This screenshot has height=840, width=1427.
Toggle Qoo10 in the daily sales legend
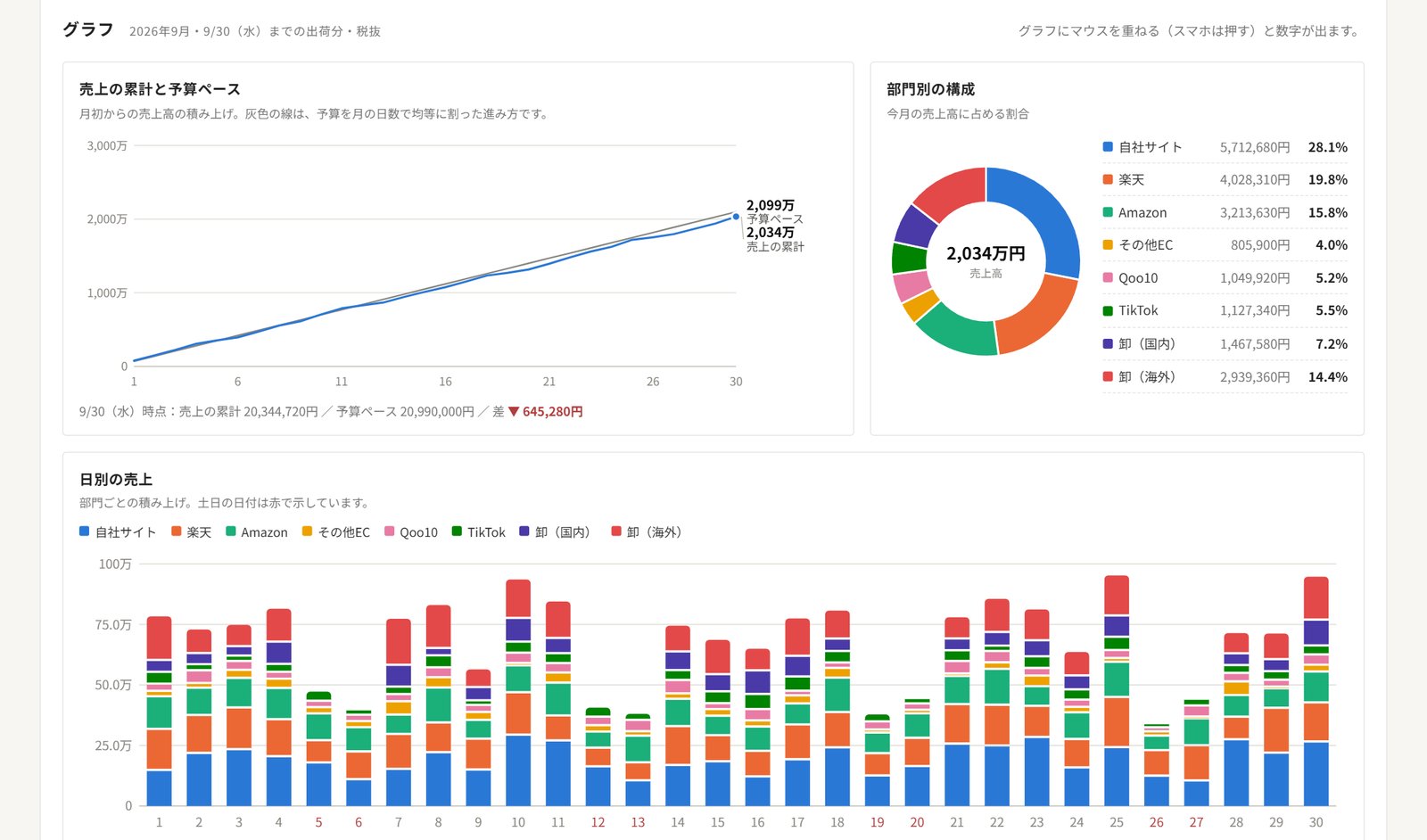(411, 532)
